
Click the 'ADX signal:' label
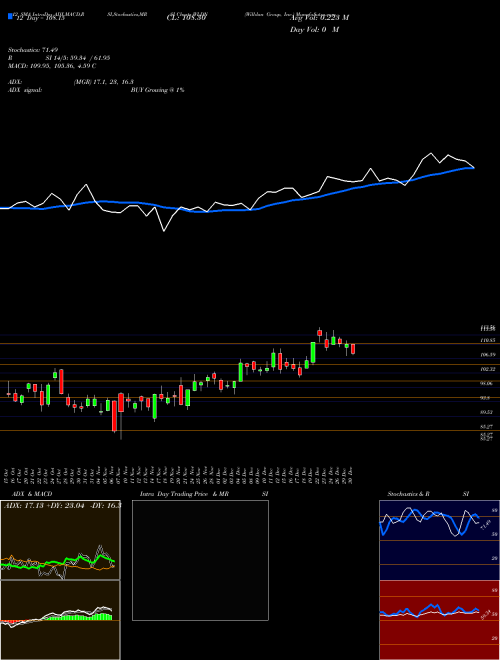25,90
